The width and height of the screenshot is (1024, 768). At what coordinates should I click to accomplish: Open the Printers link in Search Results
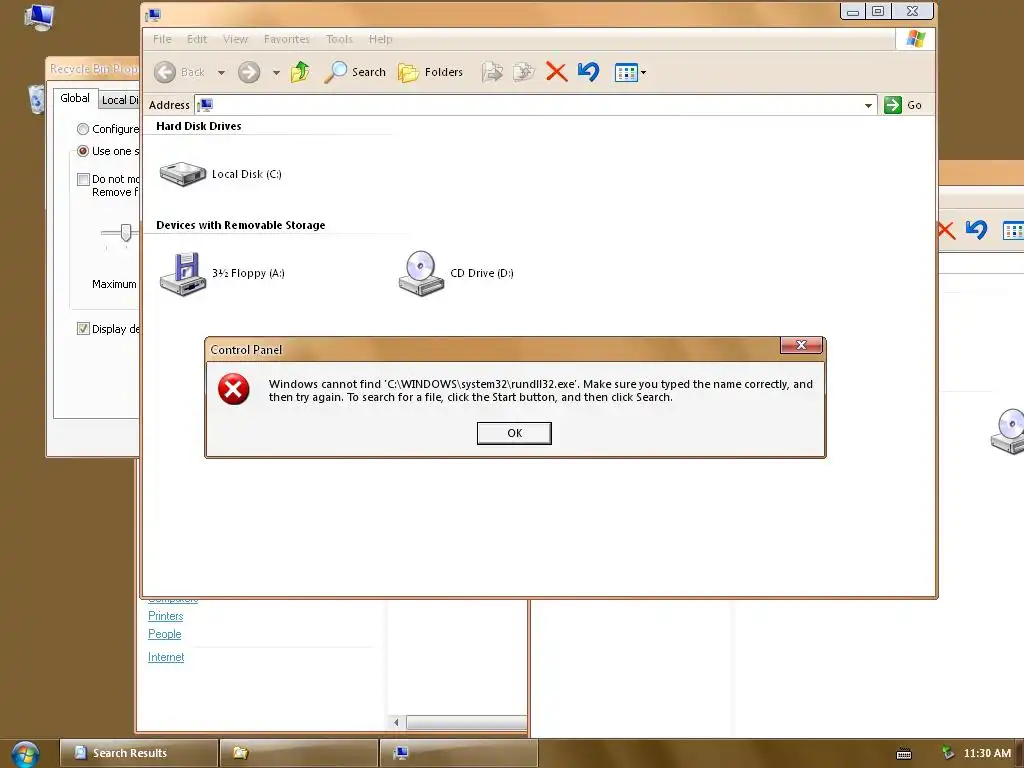tap(165, 616)
